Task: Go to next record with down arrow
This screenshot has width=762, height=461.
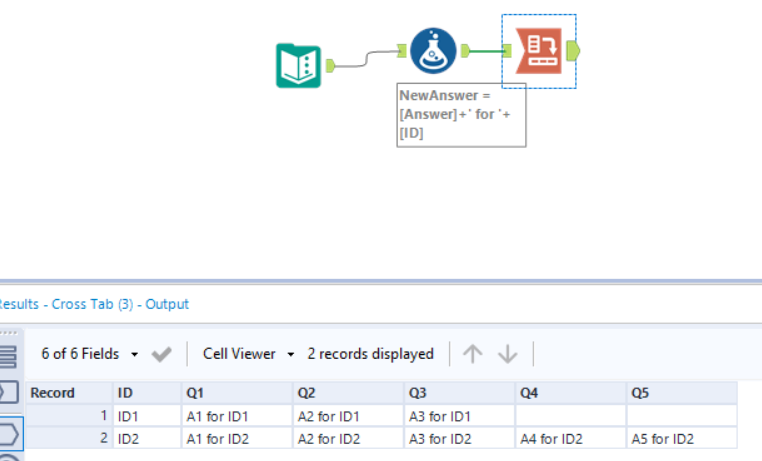Action: [507, 354]
